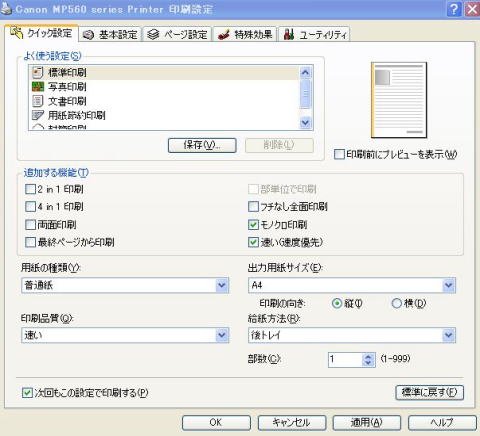Image resolution: width=480 pixels, height=436 pixels.
Task: Click the ヘルプ button
Action: tap(442, 423)
